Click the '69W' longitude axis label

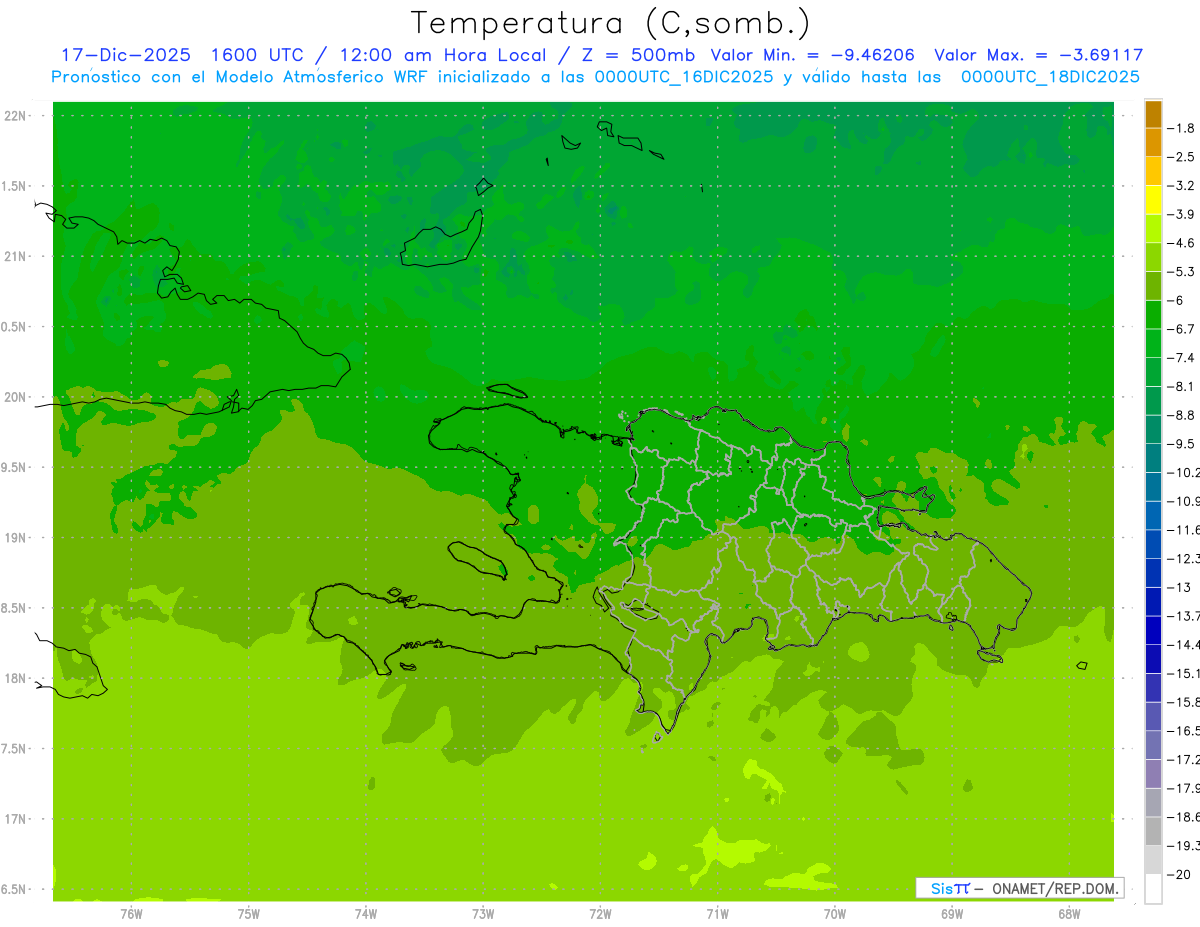pos(952,913)
